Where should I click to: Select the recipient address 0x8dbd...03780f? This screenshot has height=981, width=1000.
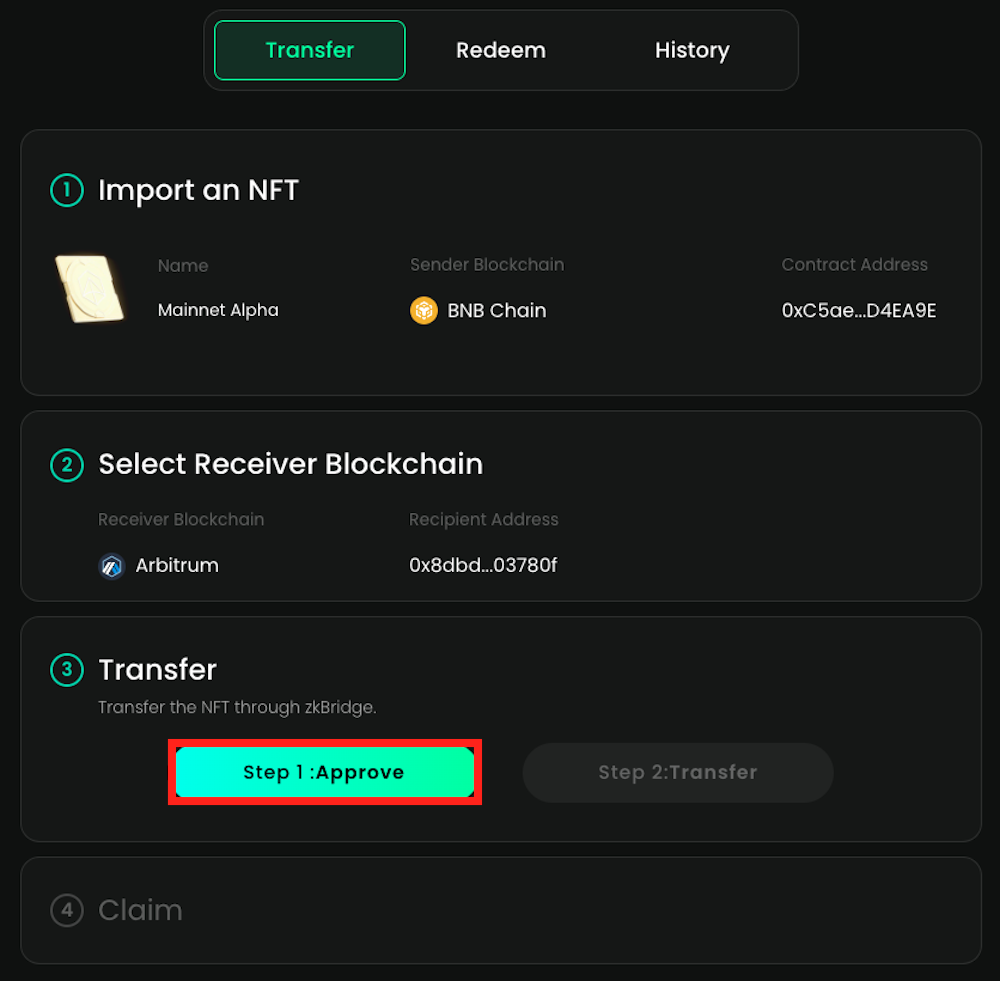(482, 565)
